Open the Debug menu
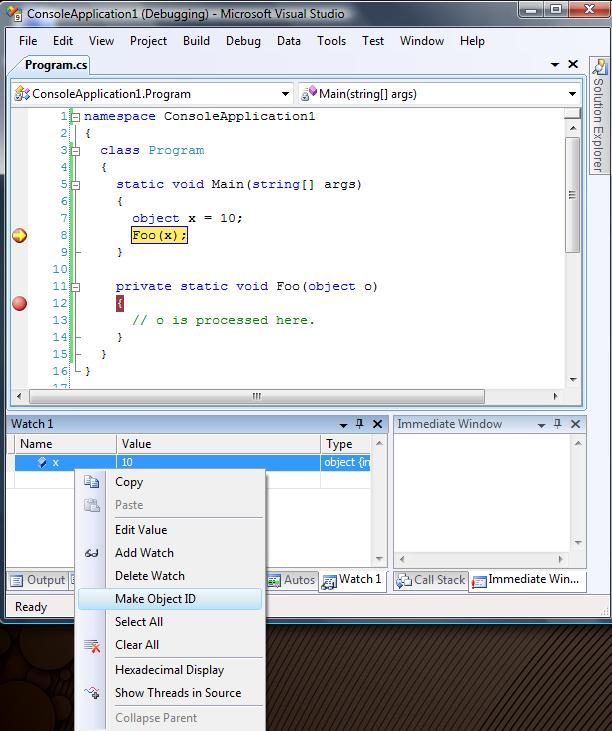The height and width of the screenshot is (731, 612). coord(243,41)
